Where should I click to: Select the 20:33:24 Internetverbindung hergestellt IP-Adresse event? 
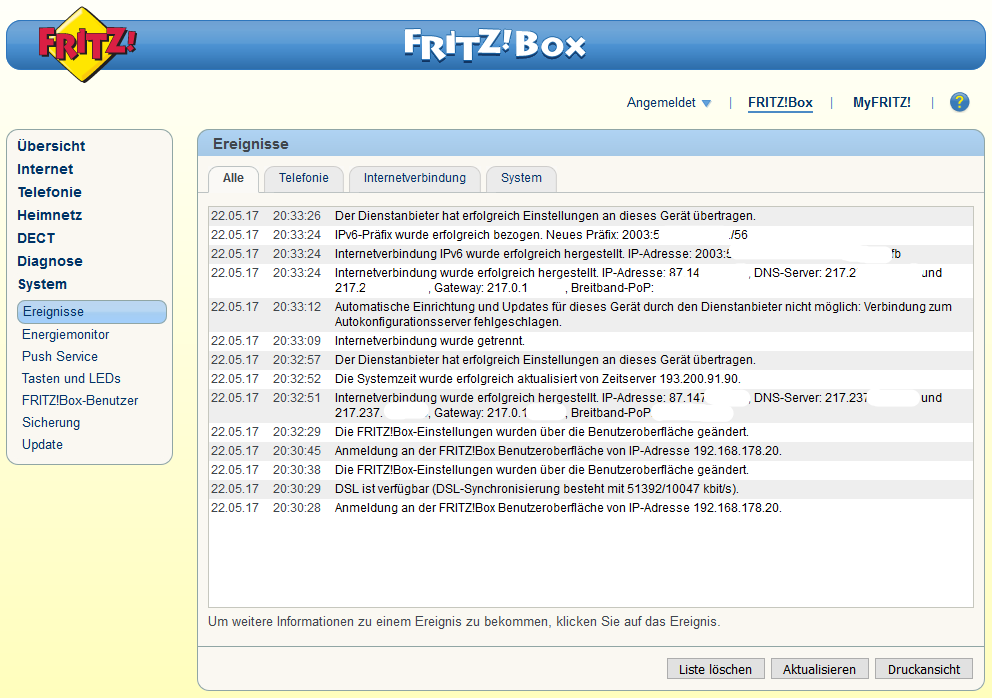(x=591, y=280)
